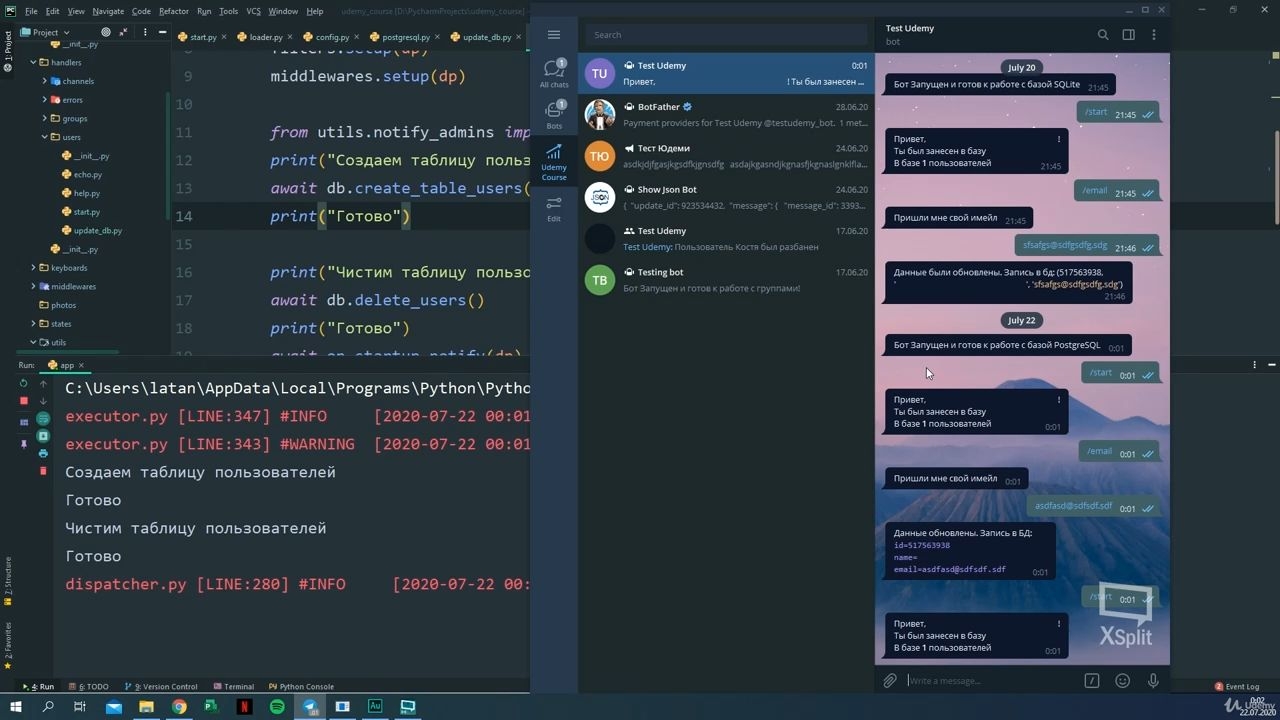Open the Refactor menu in PyCharm

(x=173, y=11)
